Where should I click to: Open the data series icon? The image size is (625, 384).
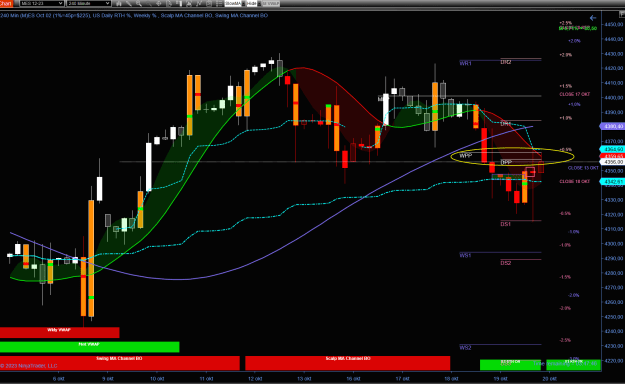point(179,3)
